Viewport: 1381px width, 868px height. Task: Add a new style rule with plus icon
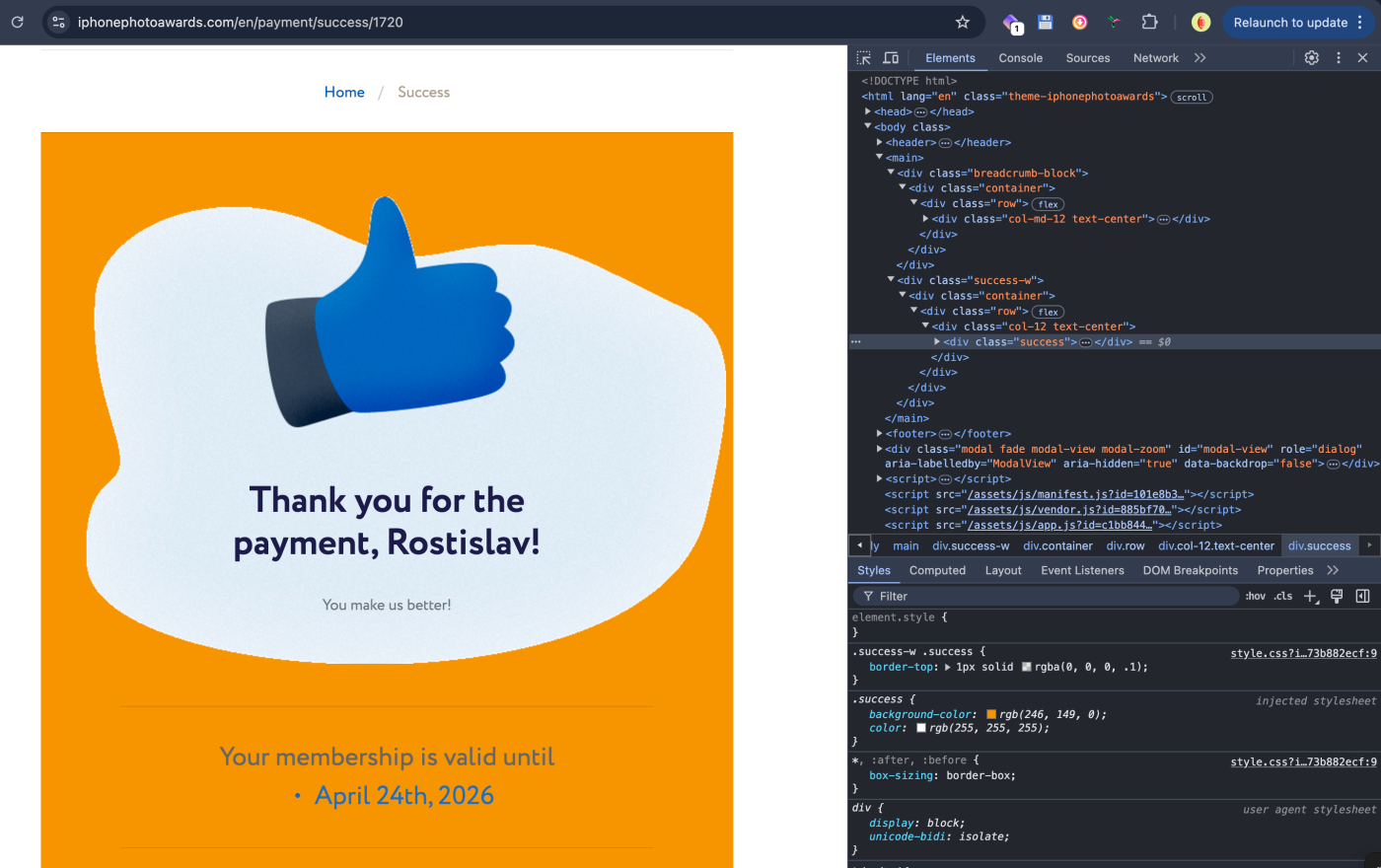(x=1311, y=596)
